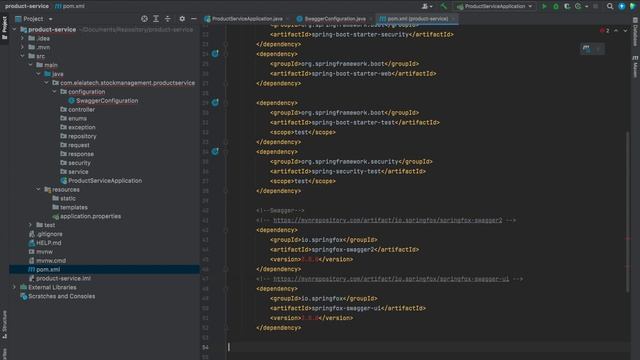Expand the .mvn folder
The width and height of the screenshot is (640, 360).
point(22,47)
